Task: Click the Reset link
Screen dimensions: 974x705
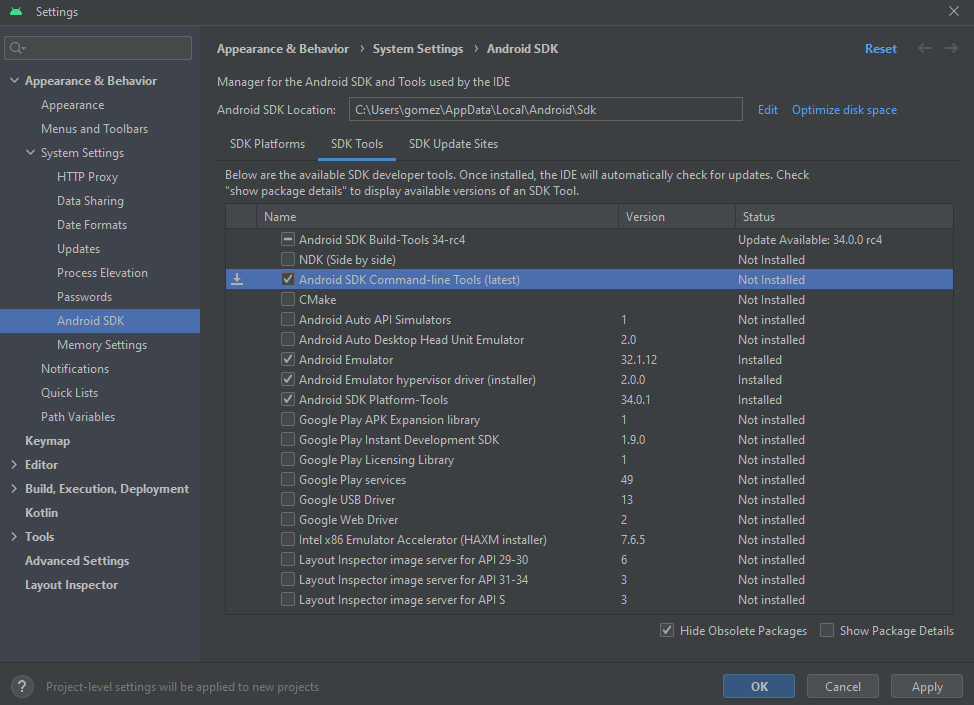Action: pyautogui.click(x=880, y=48)
